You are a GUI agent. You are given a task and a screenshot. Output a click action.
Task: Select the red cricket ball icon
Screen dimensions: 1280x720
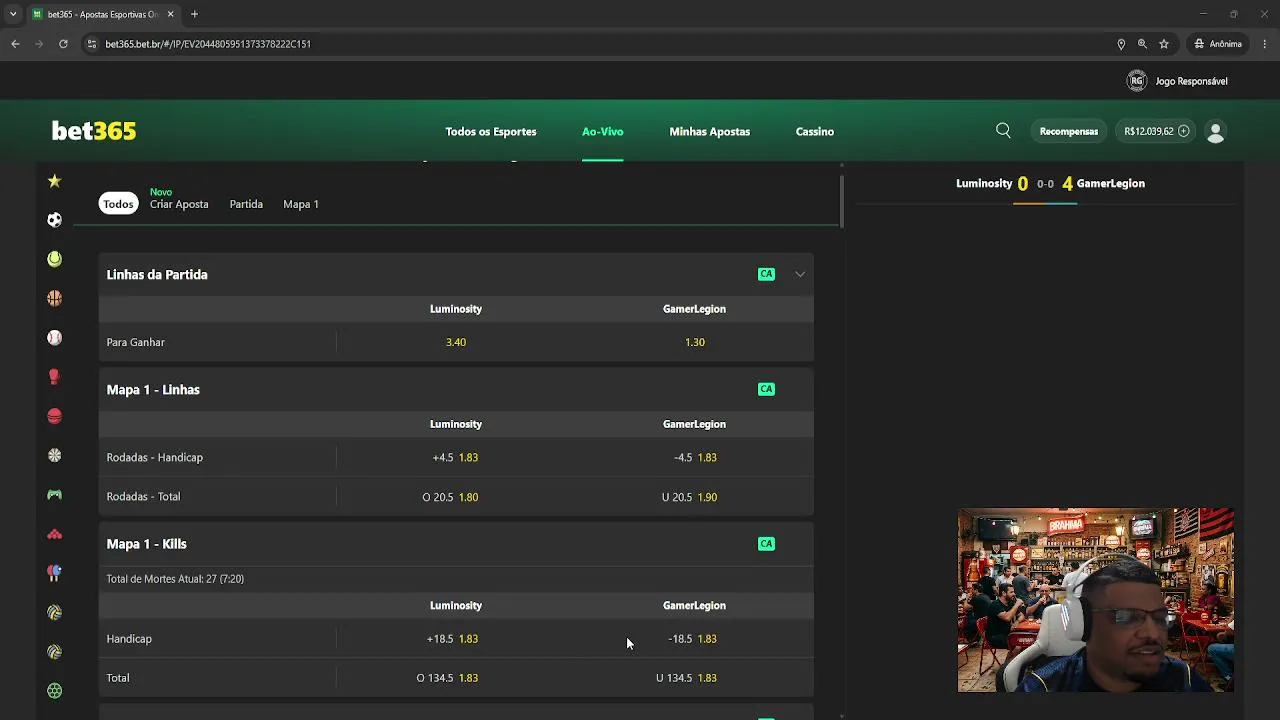pos(54,416)
